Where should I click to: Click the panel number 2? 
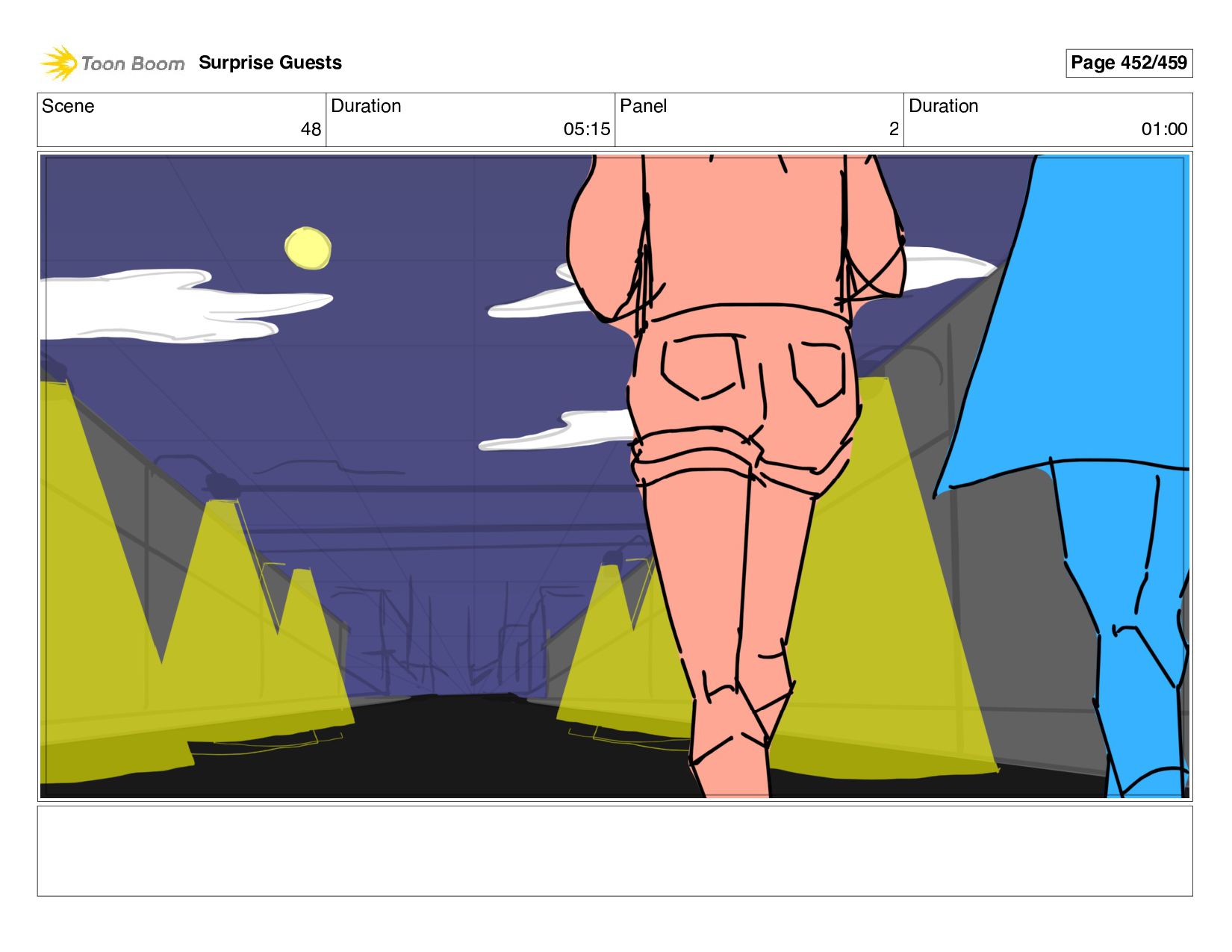tap(894, 129)
